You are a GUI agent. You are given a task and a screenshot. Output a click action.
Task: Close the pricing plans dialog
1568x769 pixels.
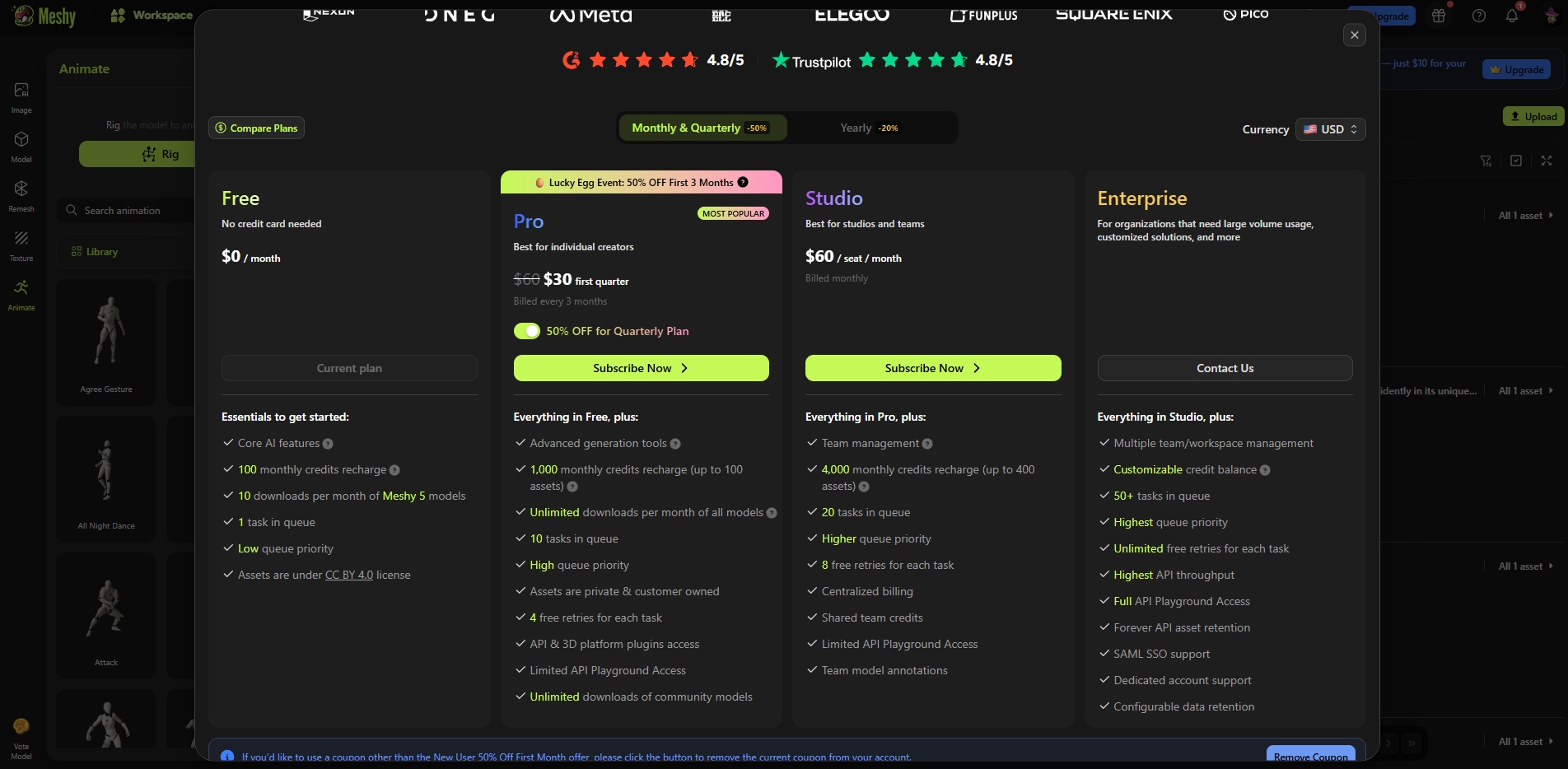(1355, 35)
